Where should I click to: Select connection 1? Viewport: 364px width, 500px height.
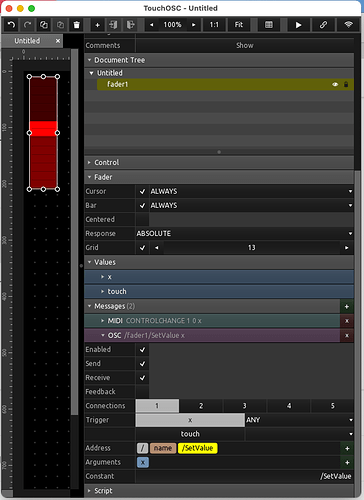[157, 406]
